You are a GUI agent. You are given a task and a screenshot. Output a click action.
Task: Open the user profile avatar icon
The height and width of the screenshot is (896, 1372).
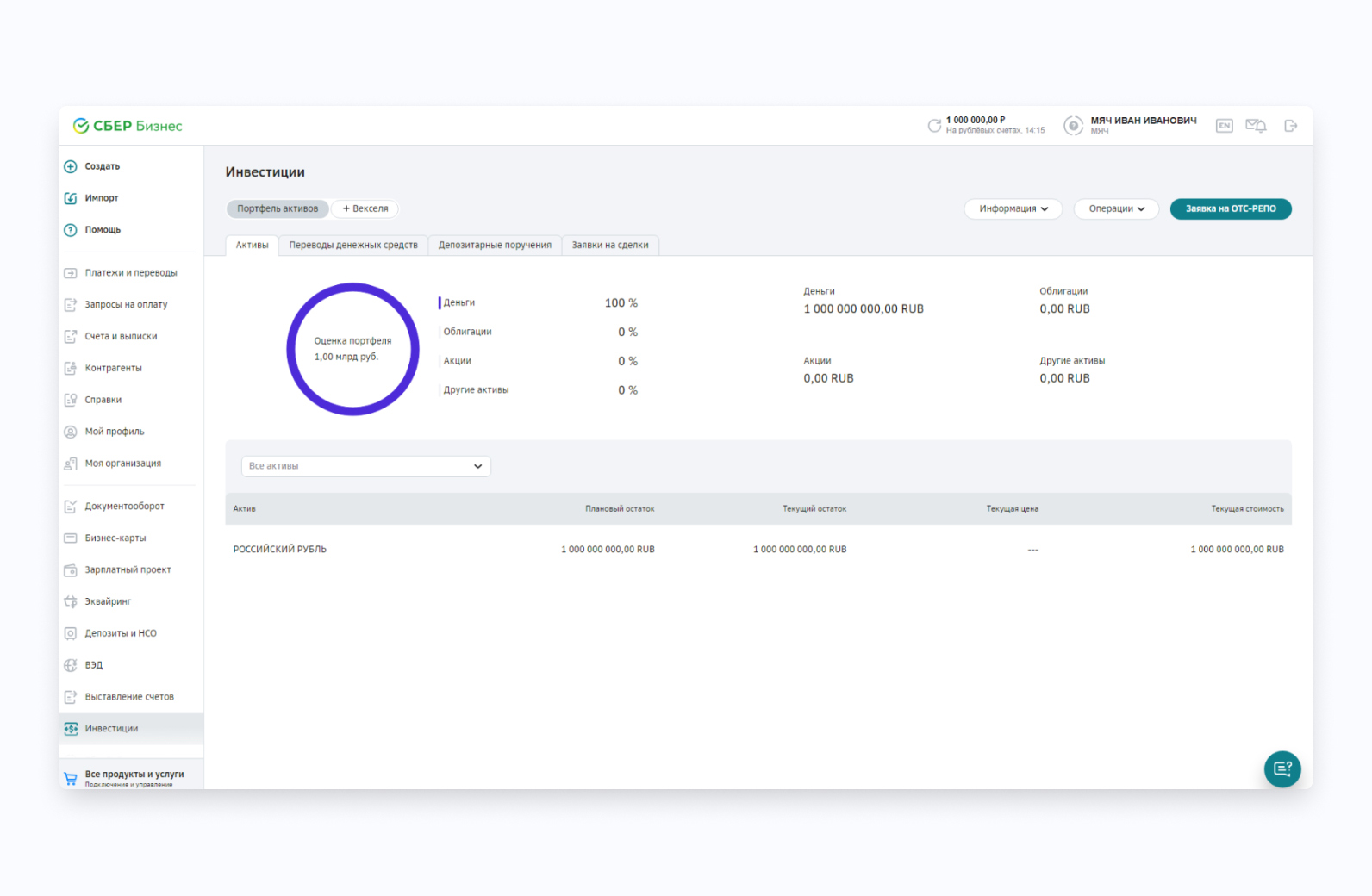(1073, 126)
